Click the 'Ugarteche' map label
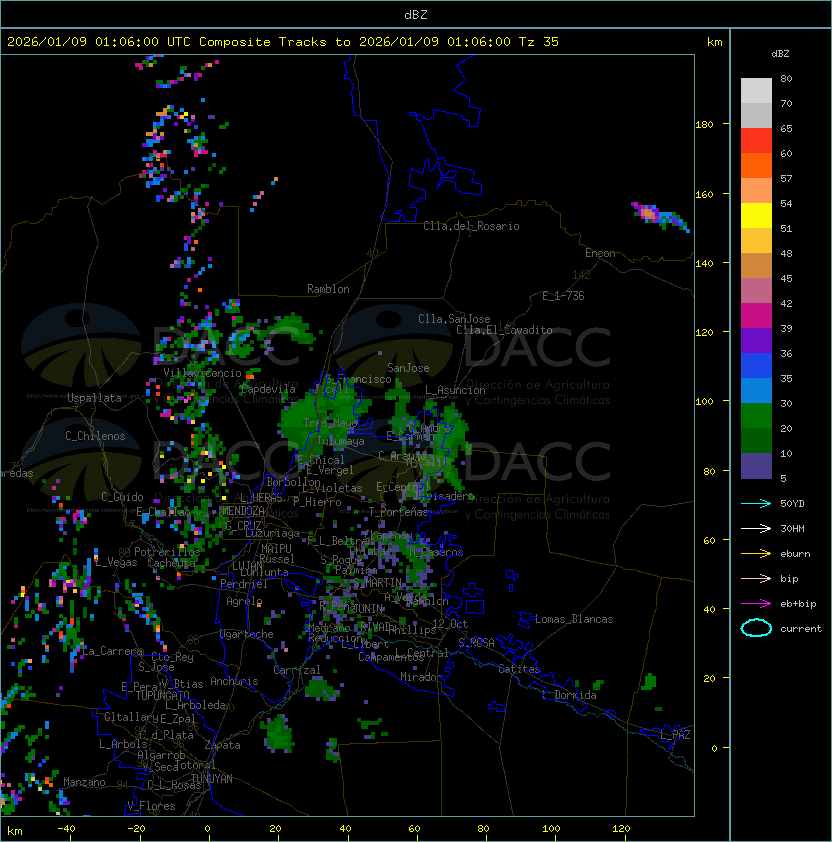 [247, 634]
